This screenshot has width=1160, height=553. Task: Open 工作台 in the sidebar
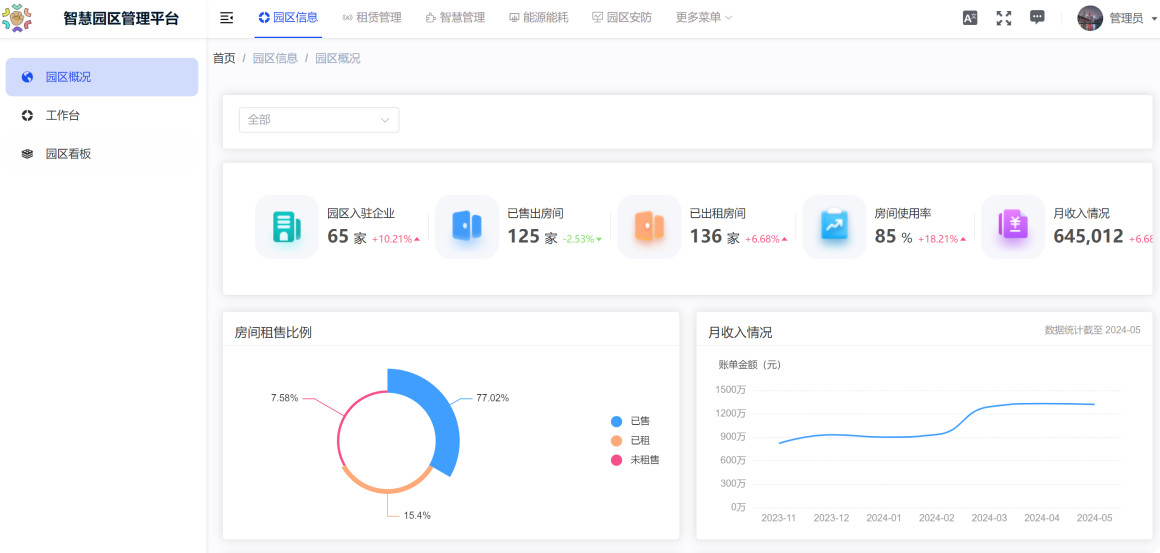(102, 115)
